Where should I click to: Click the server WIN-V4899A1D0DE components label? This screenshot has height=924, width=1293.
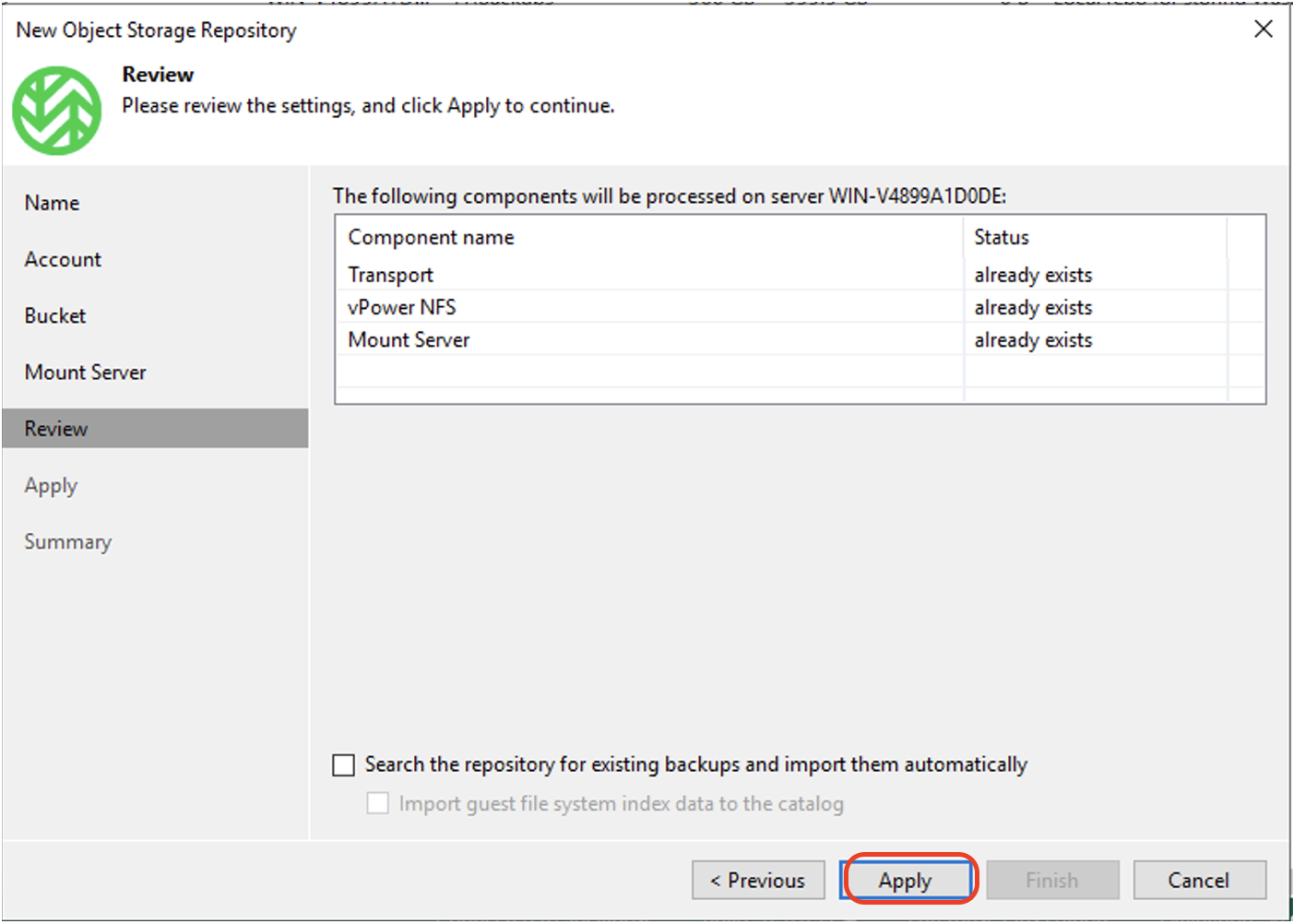tap(670, 195)
